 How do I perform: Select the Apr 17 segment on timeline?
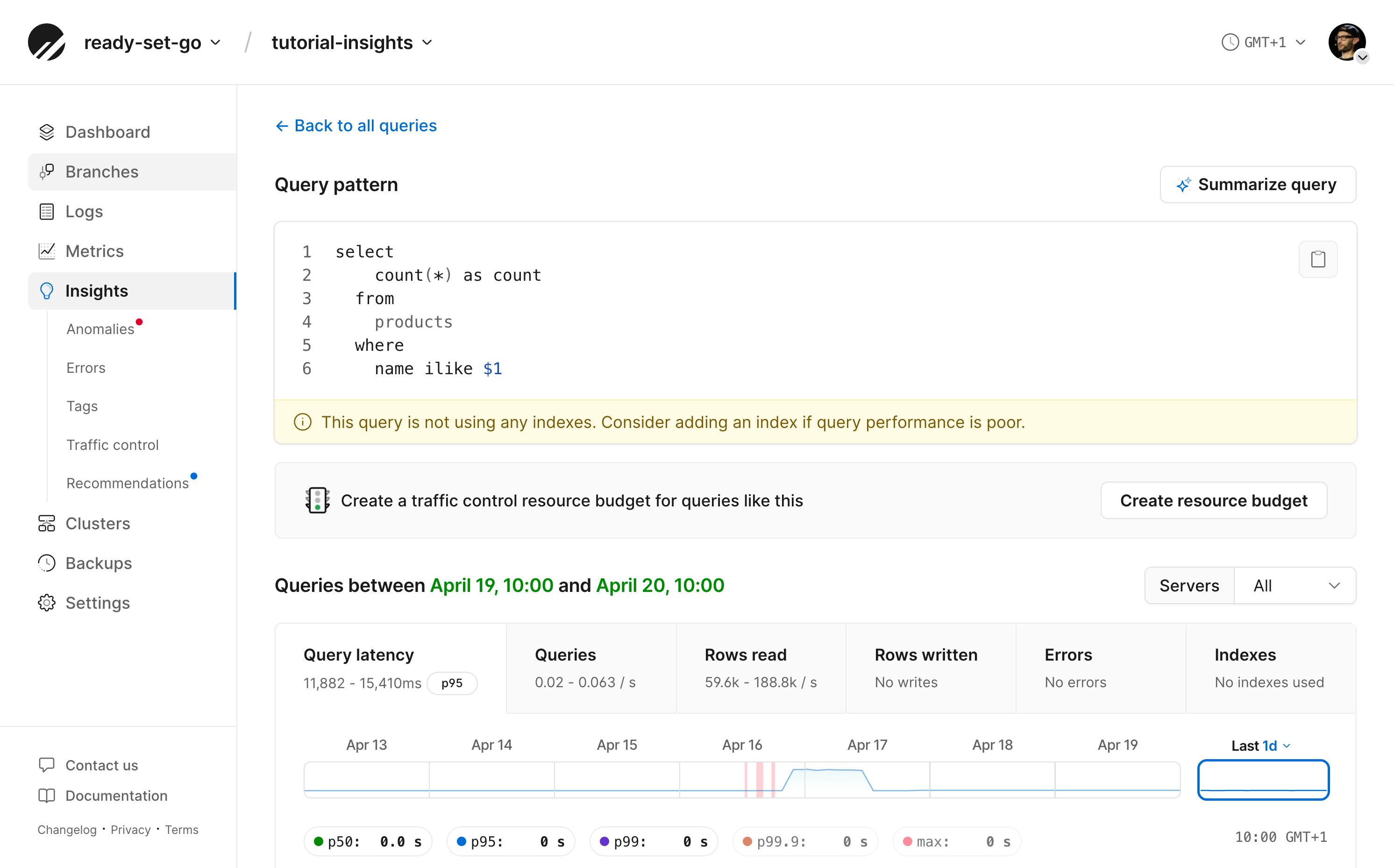pos(867,780)
